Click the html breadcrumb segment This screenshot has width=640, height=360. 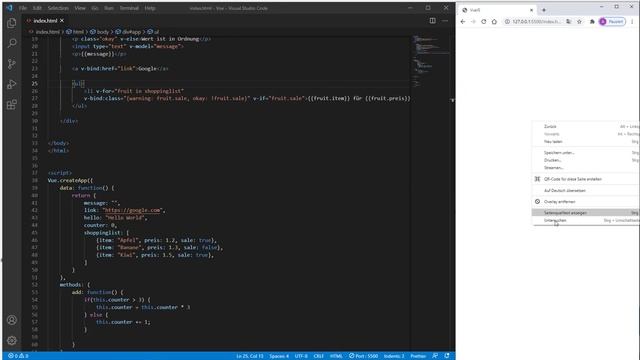[x=75, y=31]
